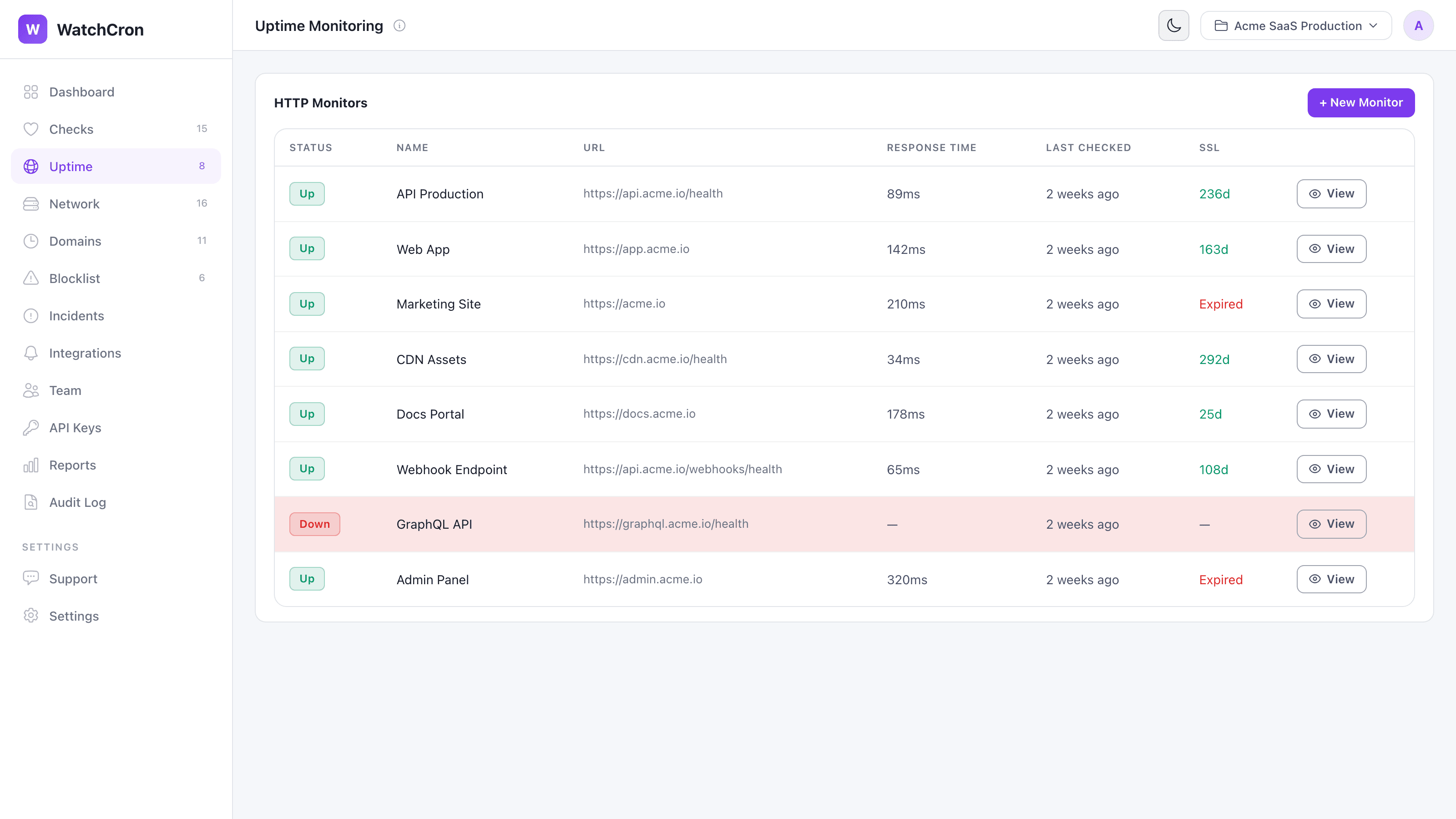Click the Expired SSL value for Marketing Site
Viewport: 1456px width, 819px height.
point(1221,305)
